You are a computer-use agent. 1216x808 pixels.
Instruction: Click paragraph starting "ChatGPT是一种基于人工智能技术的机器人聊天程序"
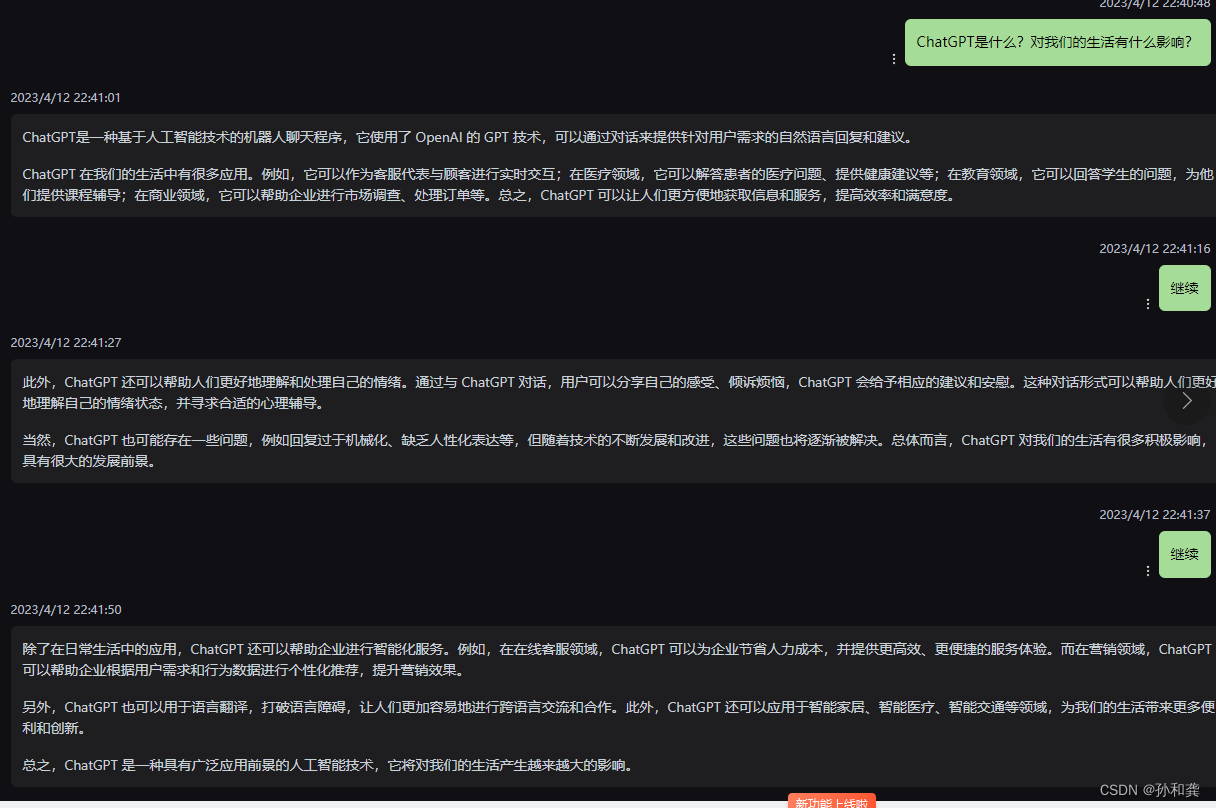(x=467, y=138)
